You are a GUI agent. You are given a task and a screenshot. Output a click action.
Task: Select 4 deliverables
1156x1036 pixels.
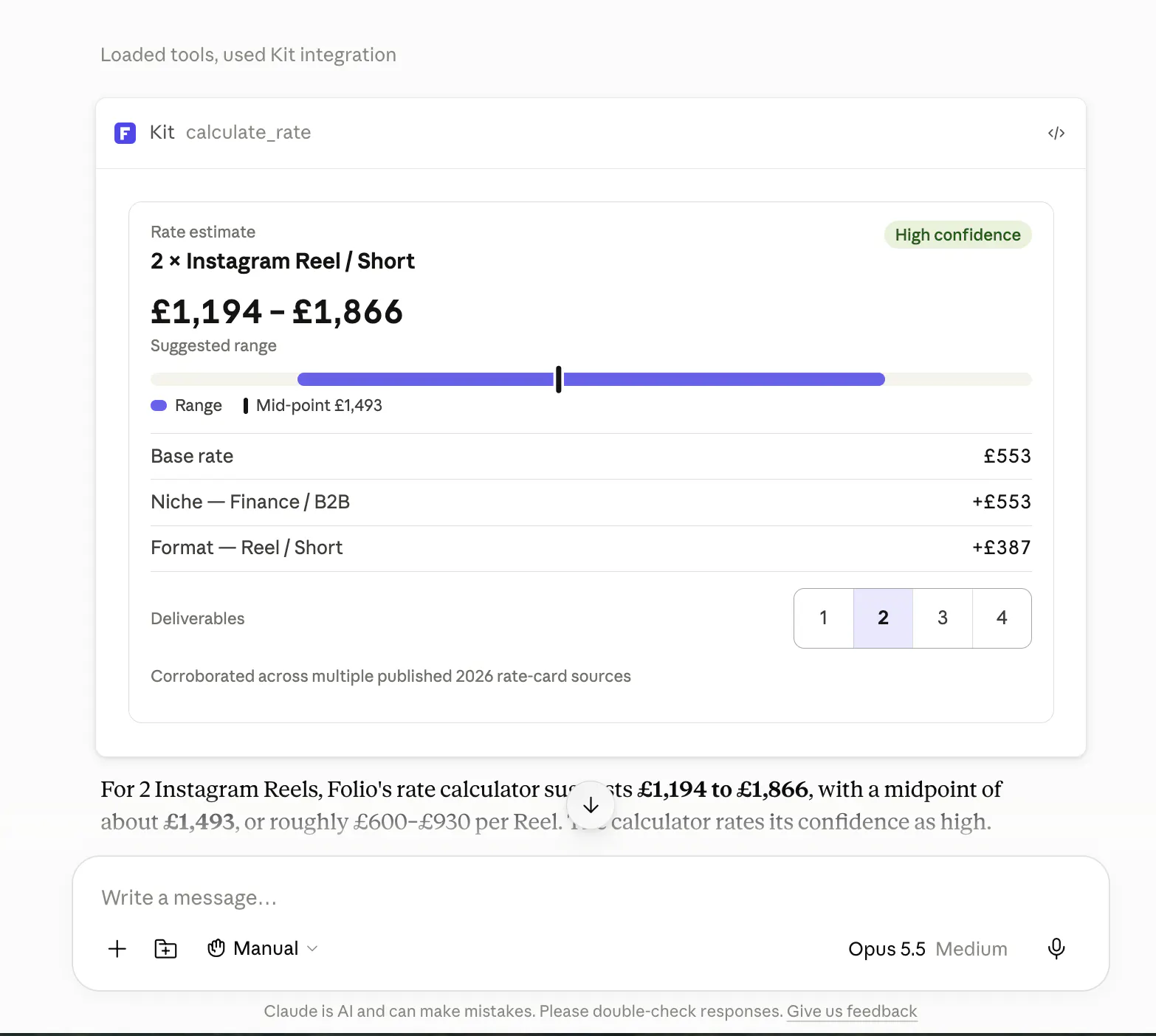[x=1002, y=618]
